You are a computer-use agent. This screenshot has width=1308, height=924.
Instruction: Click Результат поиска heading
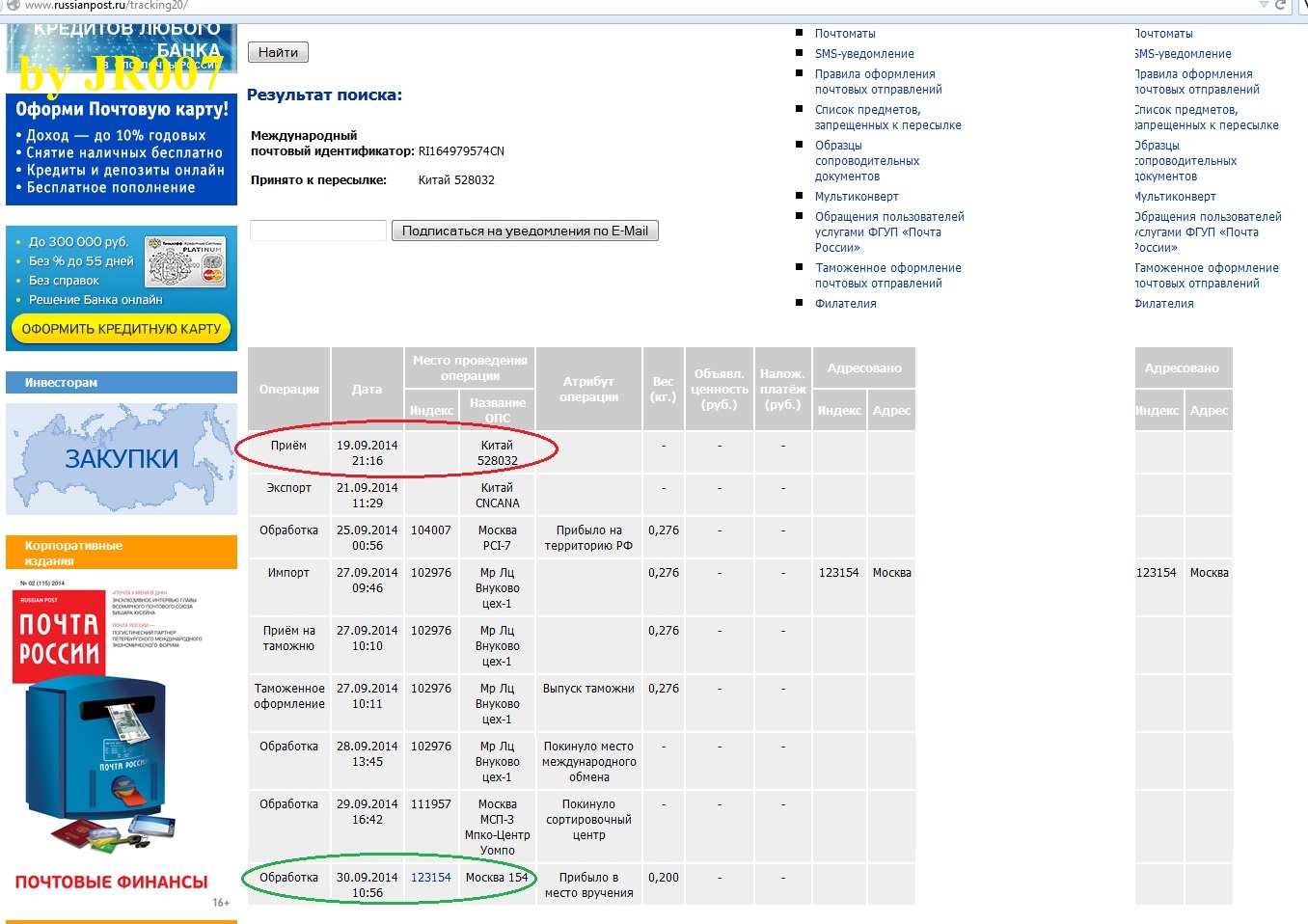point(324,95)
